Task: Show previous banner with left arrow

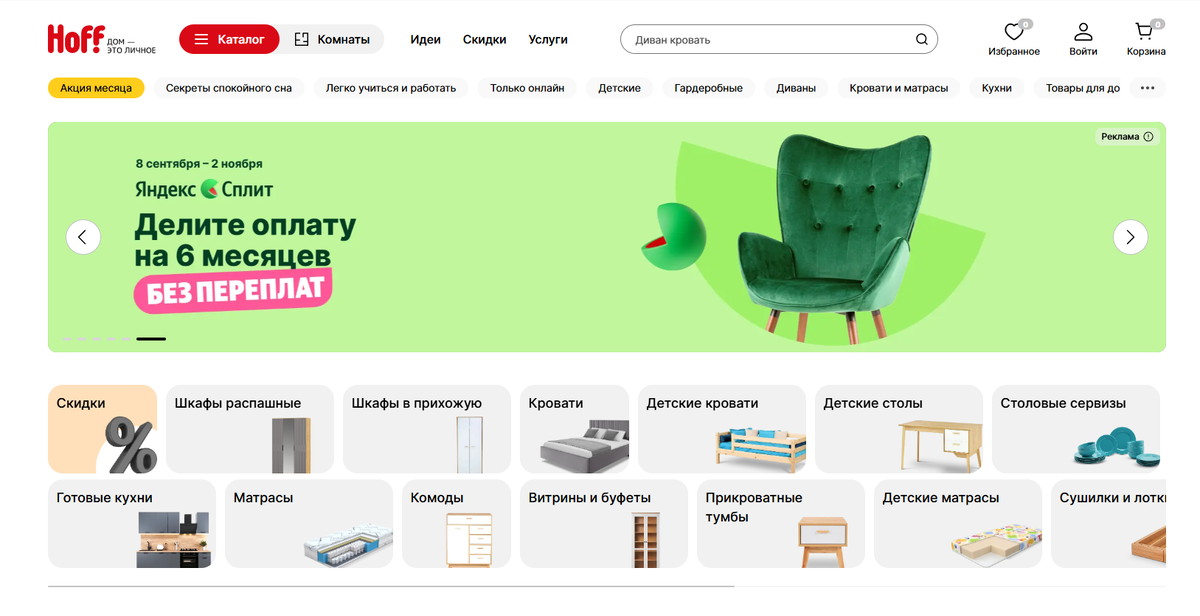Action: pos(83,237)
